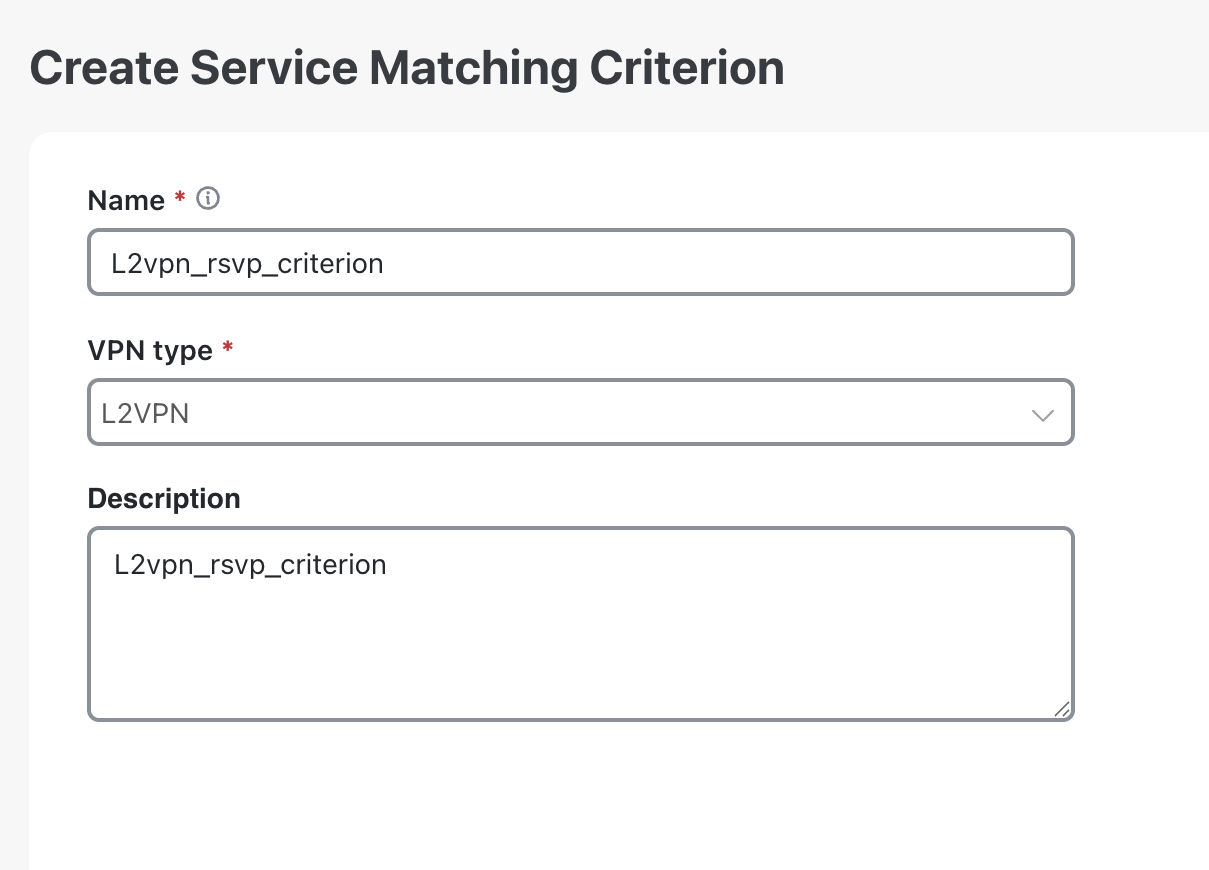Viewport: 1209px width, 870px height.
Task: Click the Name field label
Action: 127,199
